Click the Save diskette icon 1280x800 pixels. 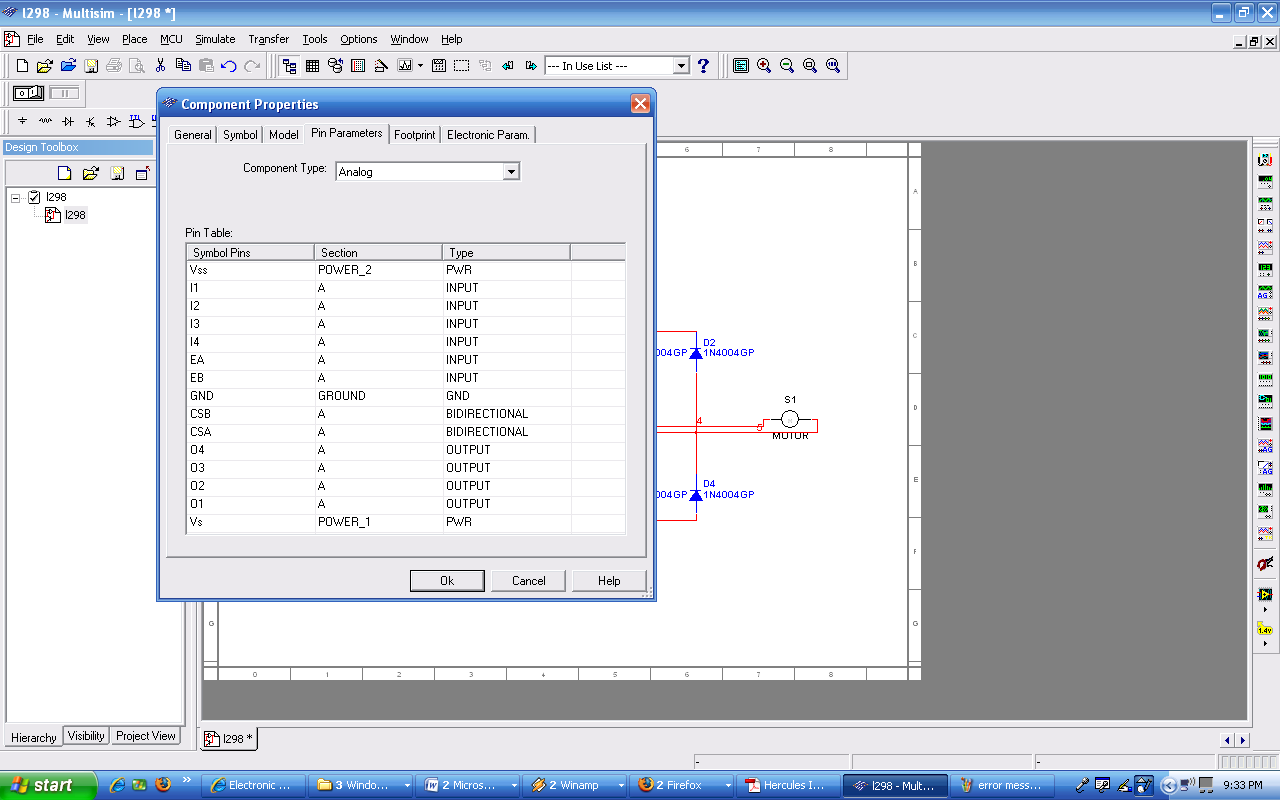click(91, 66)
